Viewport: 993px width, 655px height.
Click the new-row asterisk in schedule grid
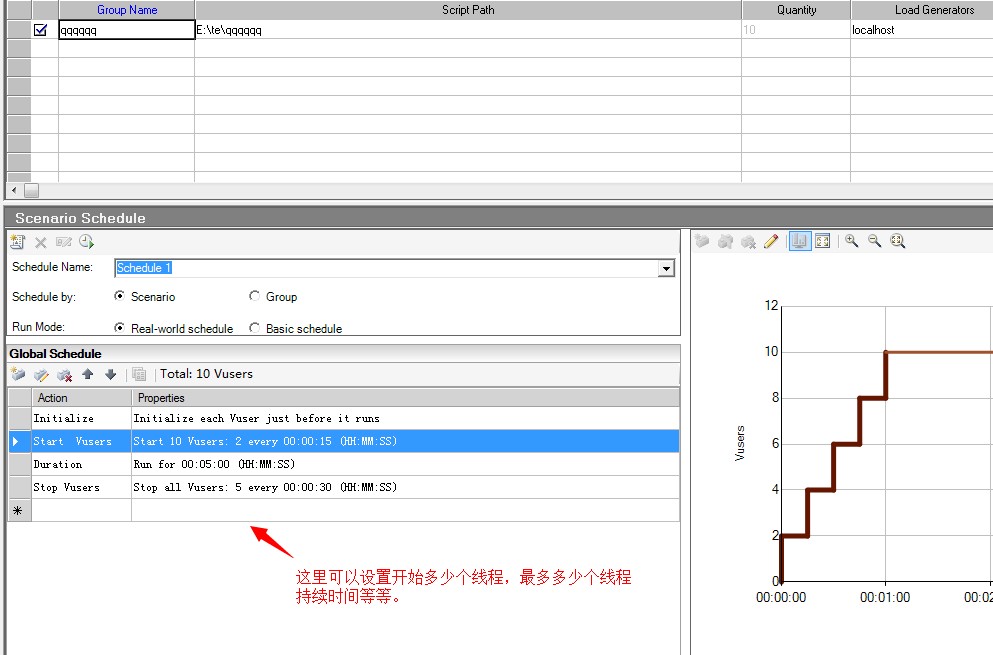(18, 511)
